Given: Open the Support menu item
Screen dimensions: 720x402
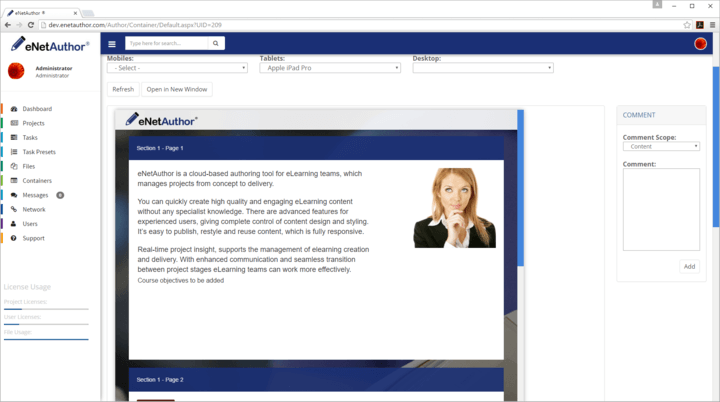Looking at the screenshot, I should point(34,238).
